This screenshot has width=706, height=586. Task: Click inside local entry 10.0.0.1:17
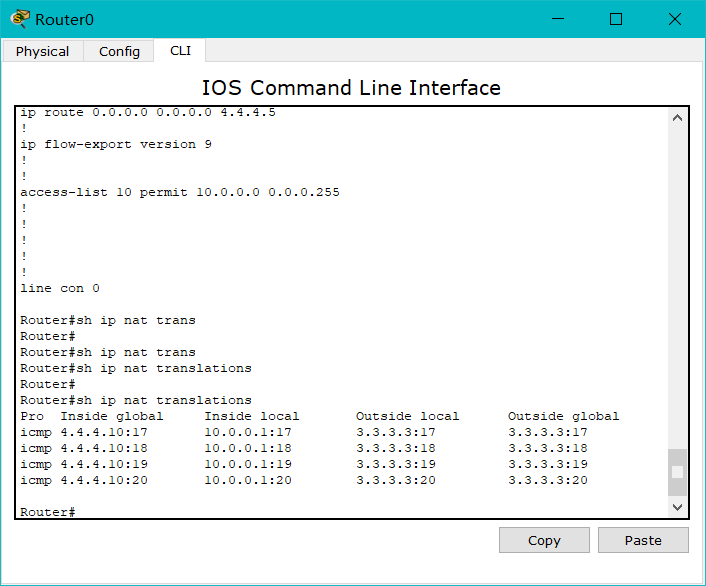(248, 432)
